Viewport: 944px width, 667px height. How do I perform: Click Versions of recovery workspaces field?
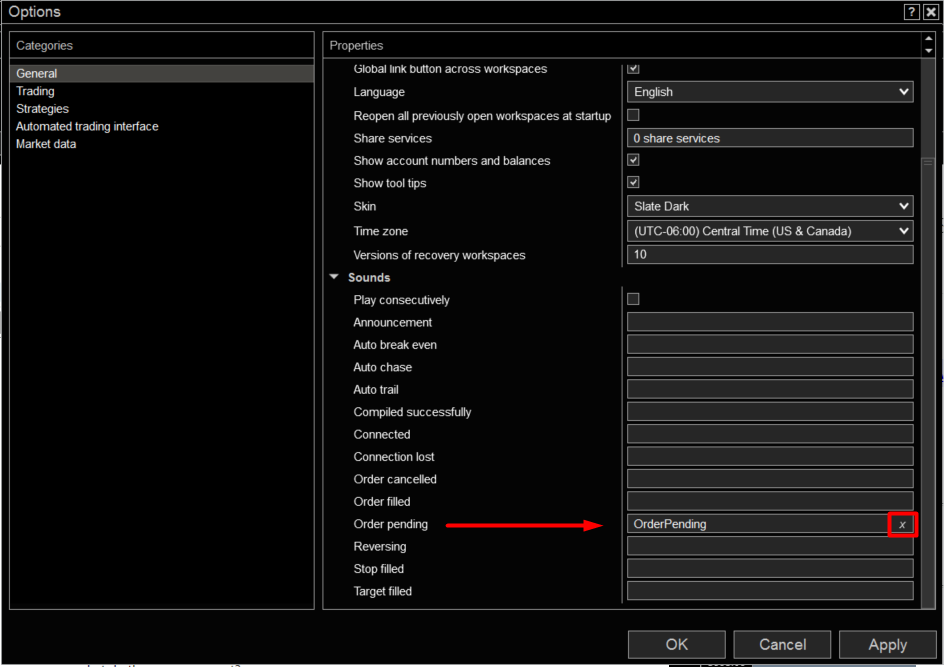tap(770, 254)
